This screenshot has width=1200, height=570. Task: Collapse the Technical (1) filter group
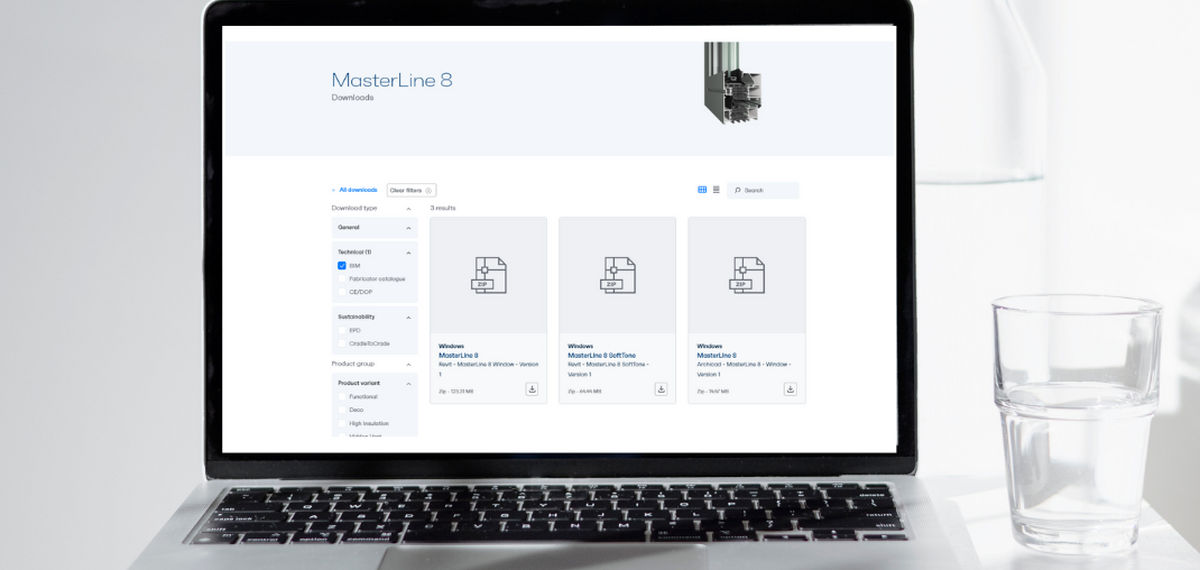408,253
